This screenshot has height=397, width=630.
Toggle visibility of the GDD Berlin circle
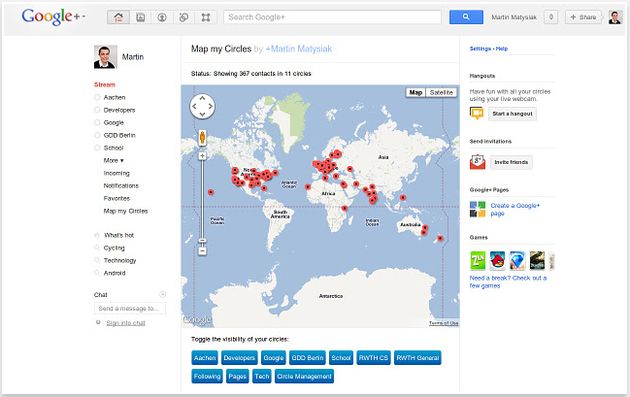pos(307,358)
